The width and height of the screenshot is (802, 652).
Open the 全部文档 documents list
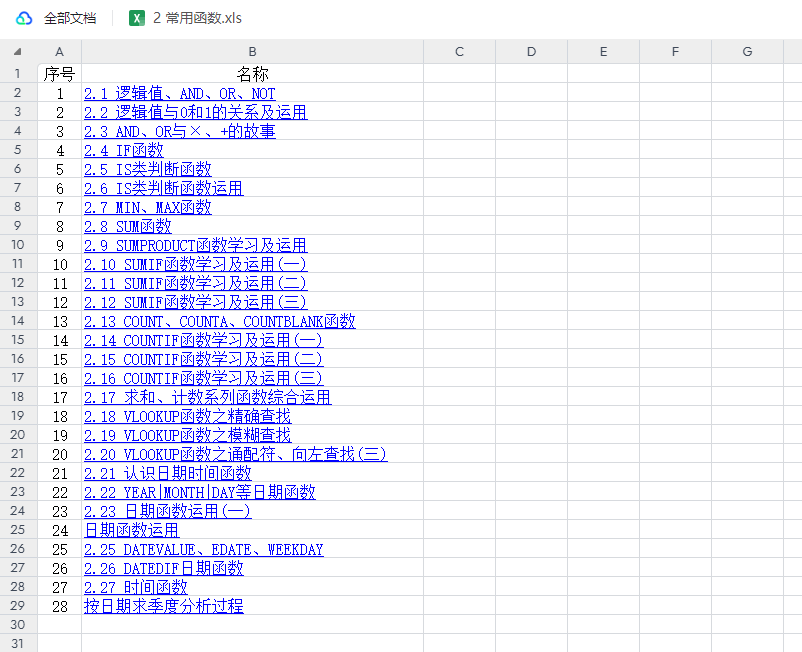70,18
